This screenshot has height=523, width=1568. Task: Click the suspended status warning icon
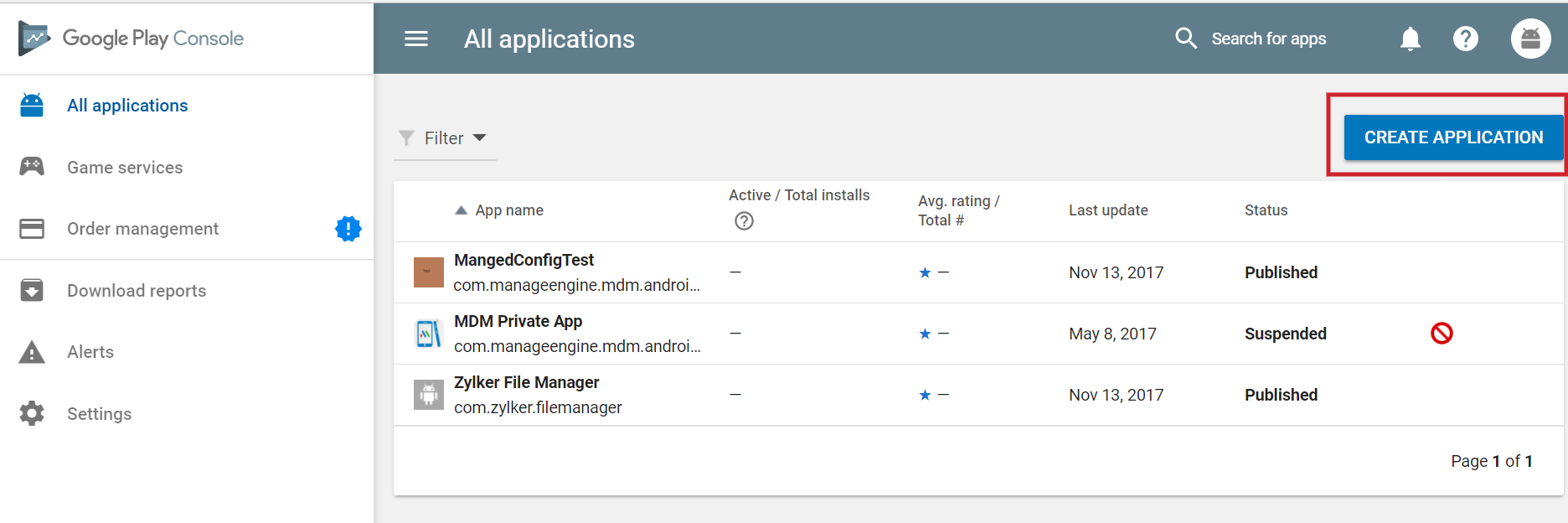coord(1442,334)
